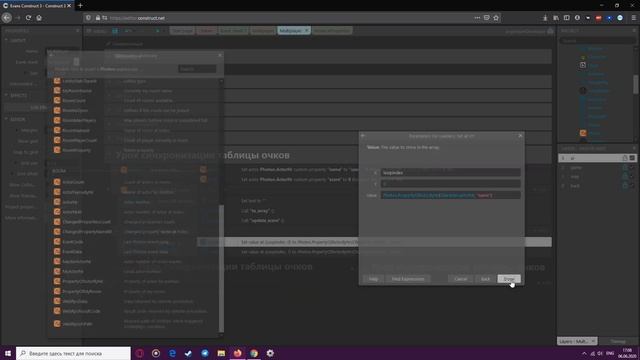Click the Project panel scrollbar
This screenshot has width=640, height=360.
point(636,84)
